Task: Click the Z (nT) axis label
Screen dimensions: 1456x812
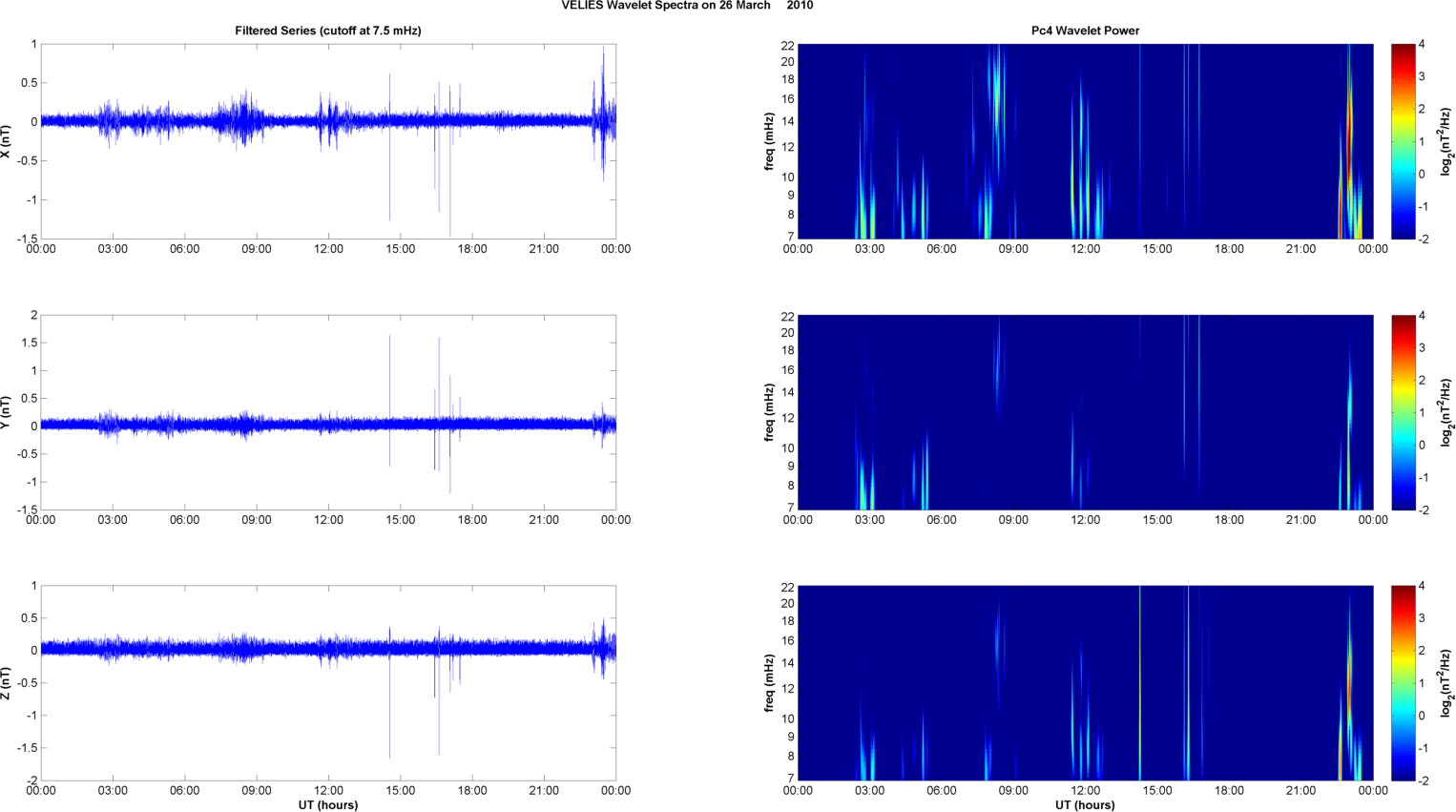Action: tap(6, 683)
